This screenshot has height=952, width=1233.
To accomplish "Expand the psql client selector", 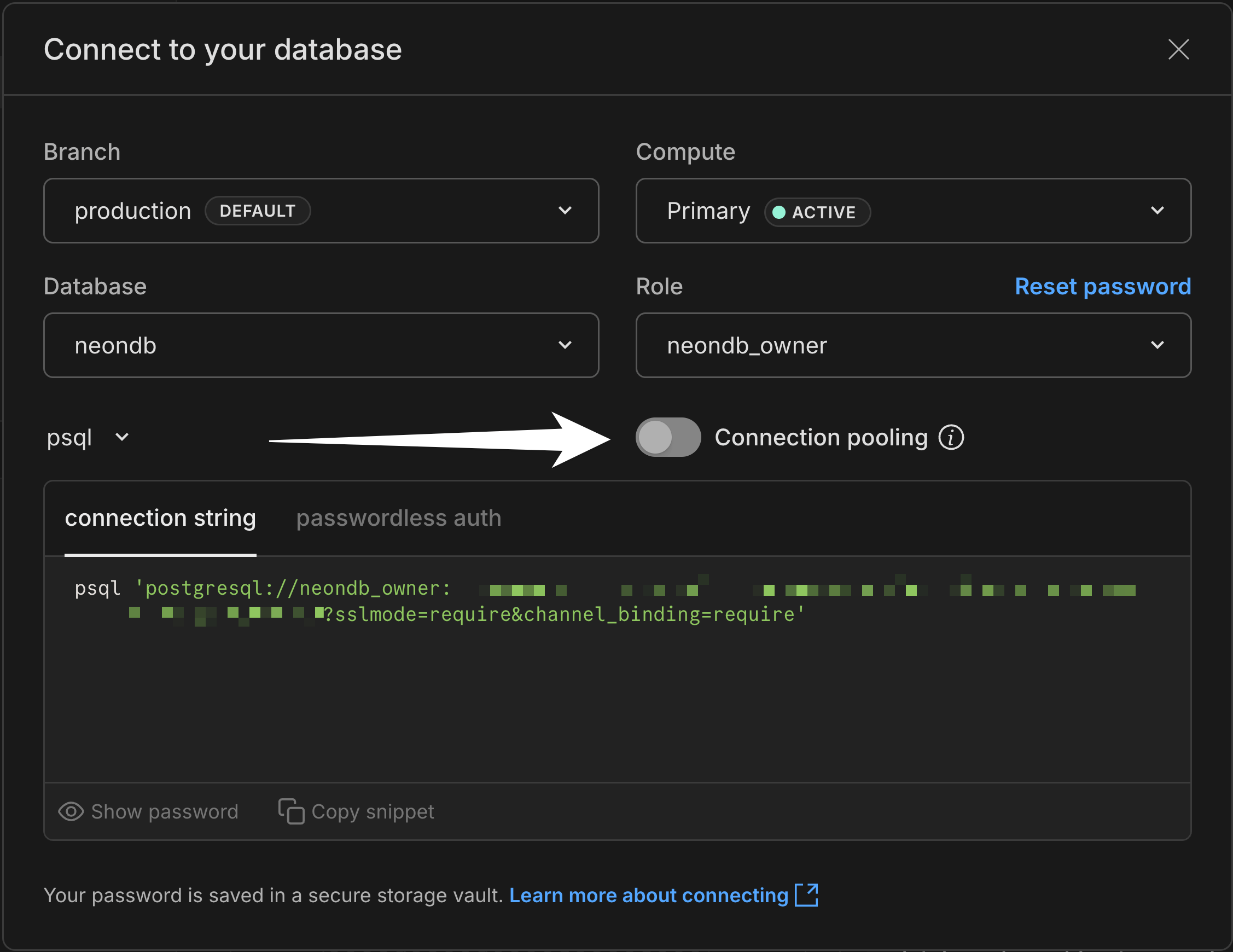I will 88,437.
